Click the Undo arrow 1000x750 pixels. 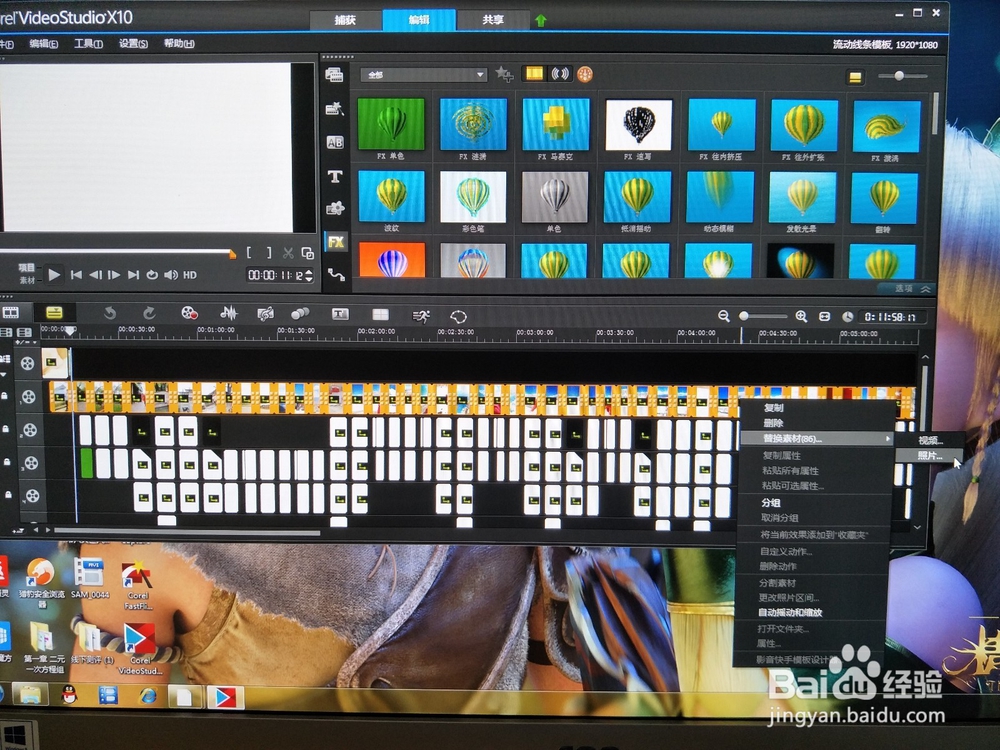pyautogui.click(x=110, y=312)
